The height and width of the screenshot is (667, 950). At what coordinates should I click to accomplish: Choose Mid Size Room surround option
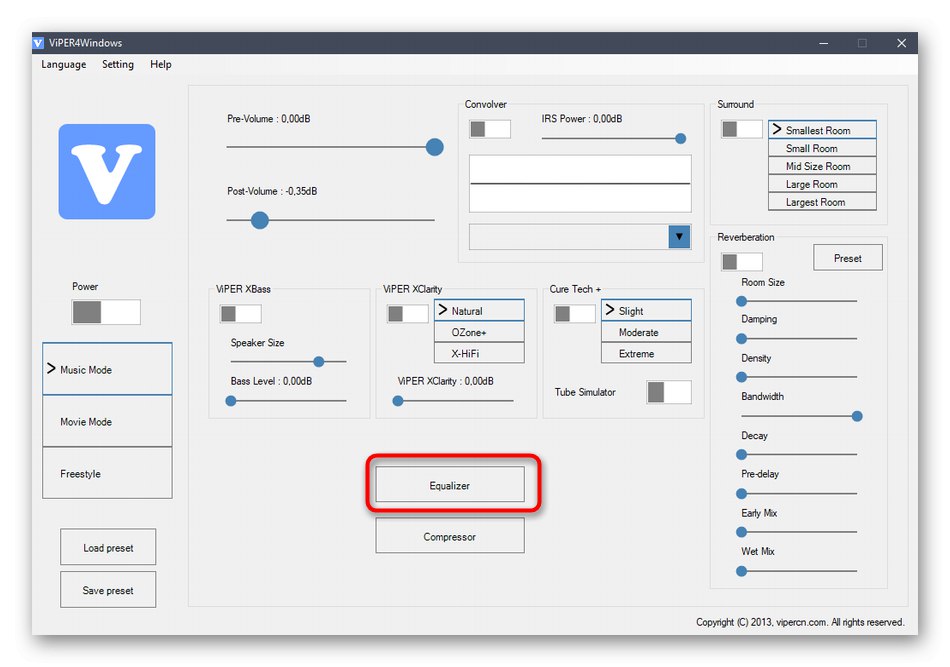click(822, 166)
